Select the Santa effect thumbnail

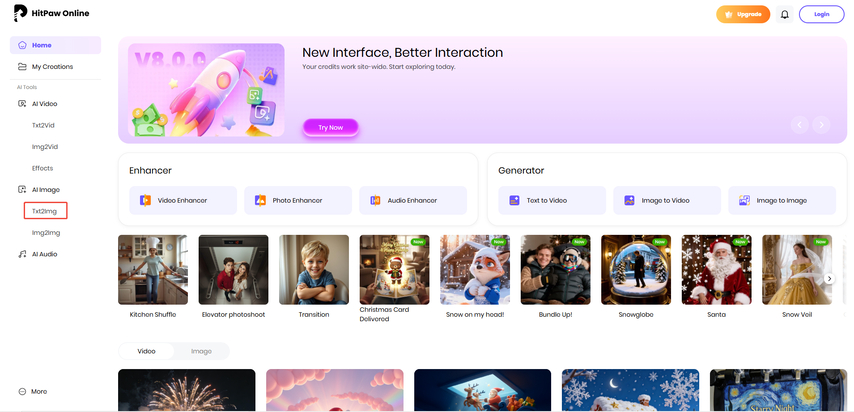pos(716,270)
